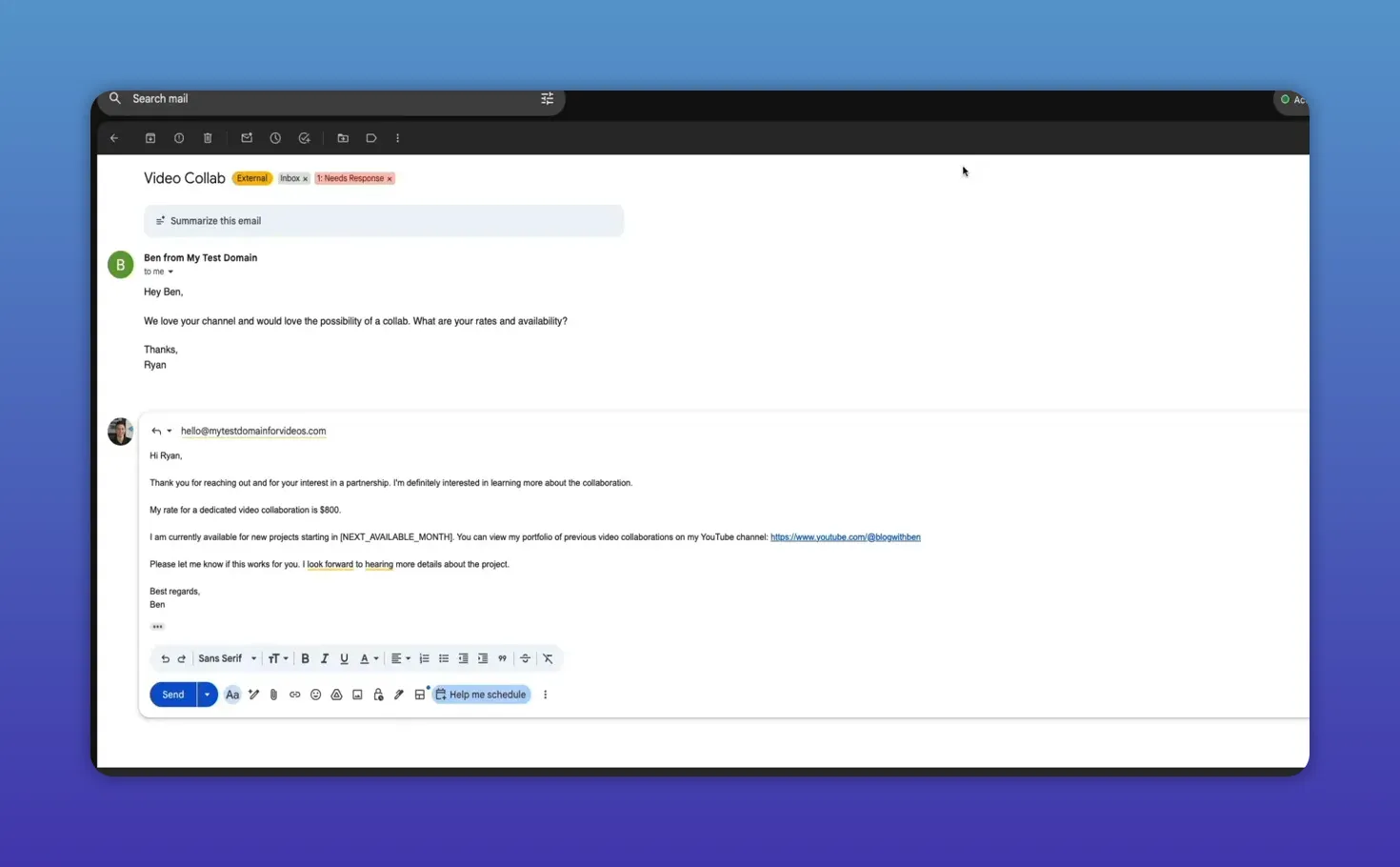Send the reply

(173, 695)
